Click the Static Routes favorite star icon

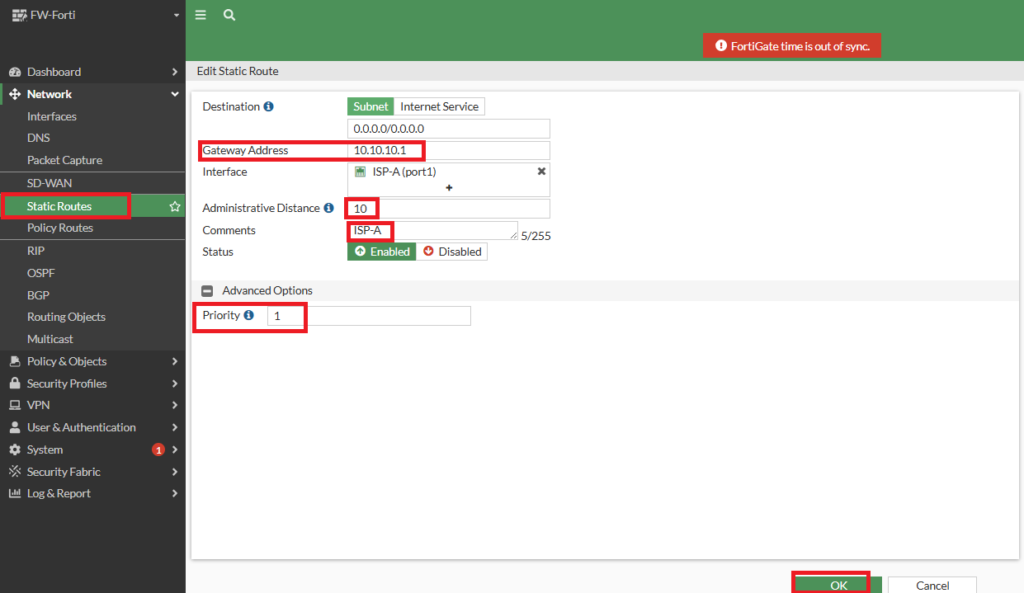click(175, 206)
